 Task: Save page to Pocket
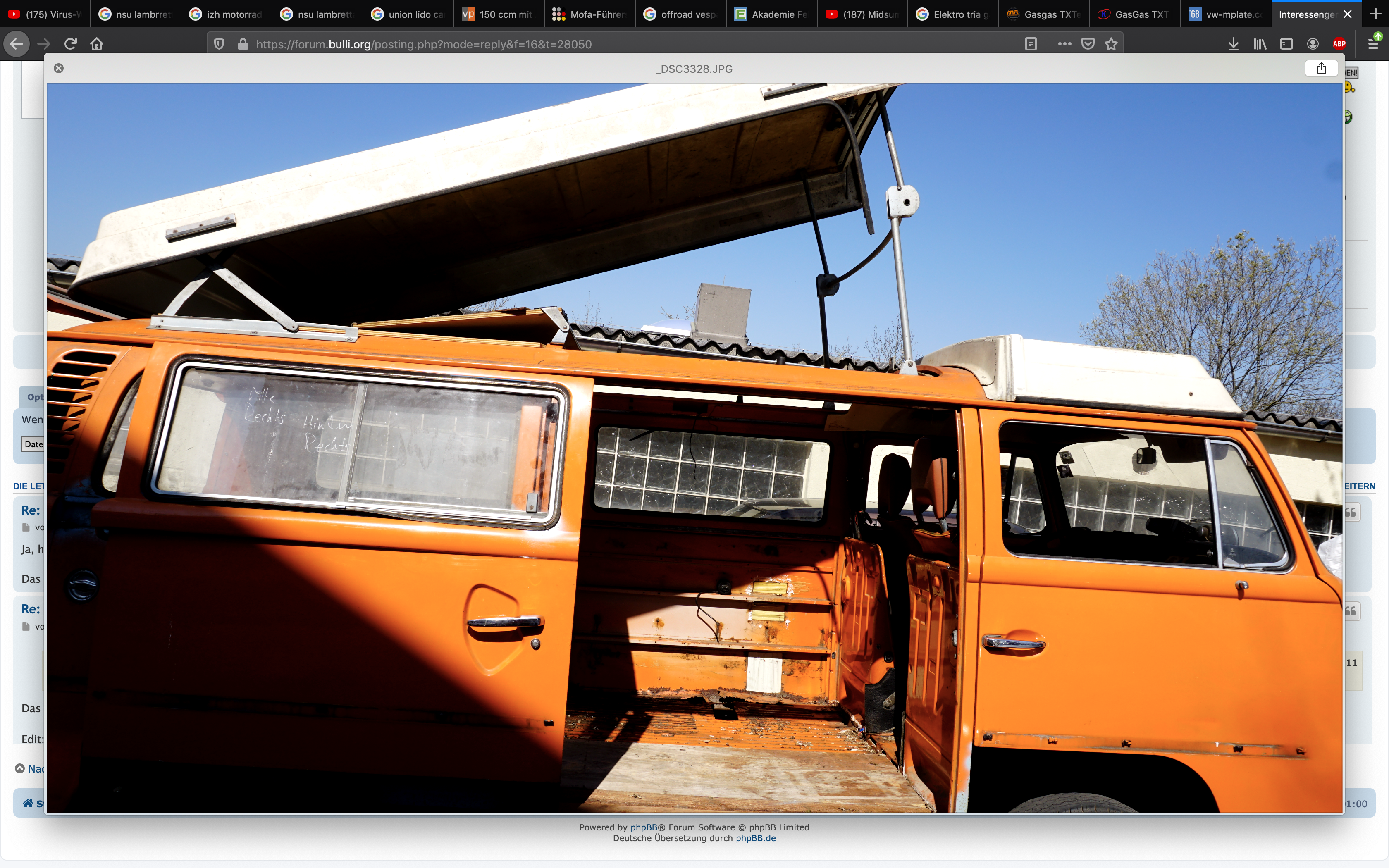coord(1088,44)
